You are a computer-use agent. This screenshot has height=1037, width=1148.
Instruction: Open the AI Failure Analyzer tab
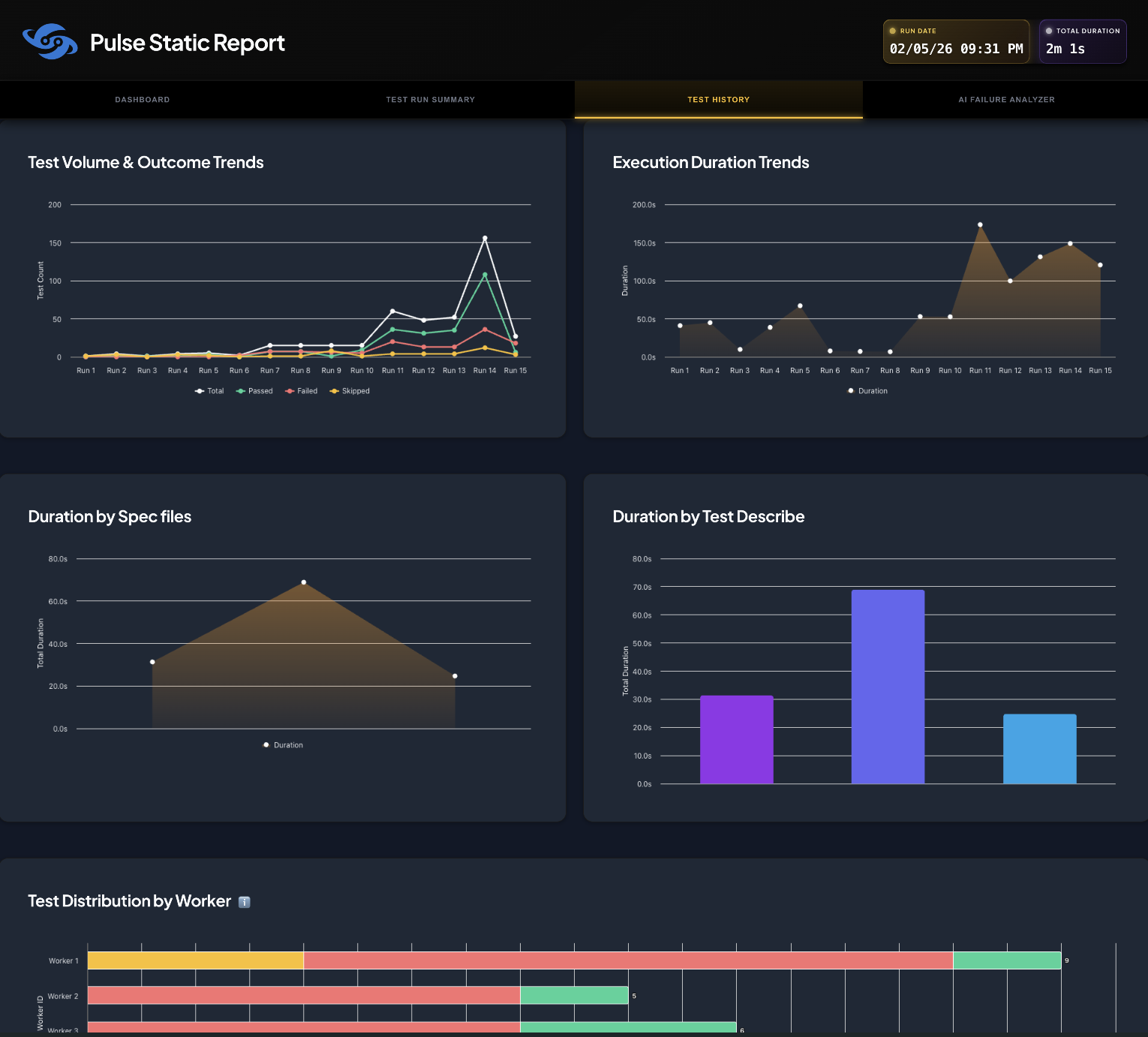tap(1006, 100)
